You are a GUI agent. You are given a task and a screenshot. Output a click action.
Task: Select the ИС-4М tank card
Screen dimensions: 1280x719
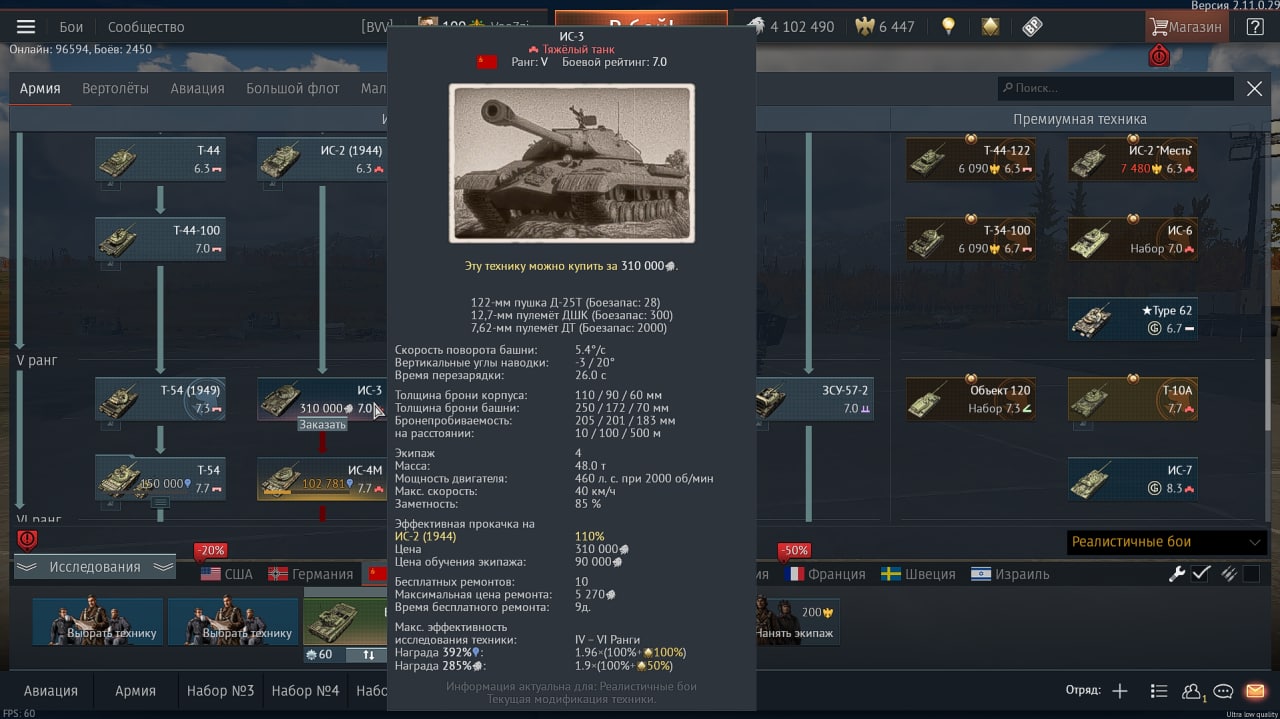click(x=322, y=479)
